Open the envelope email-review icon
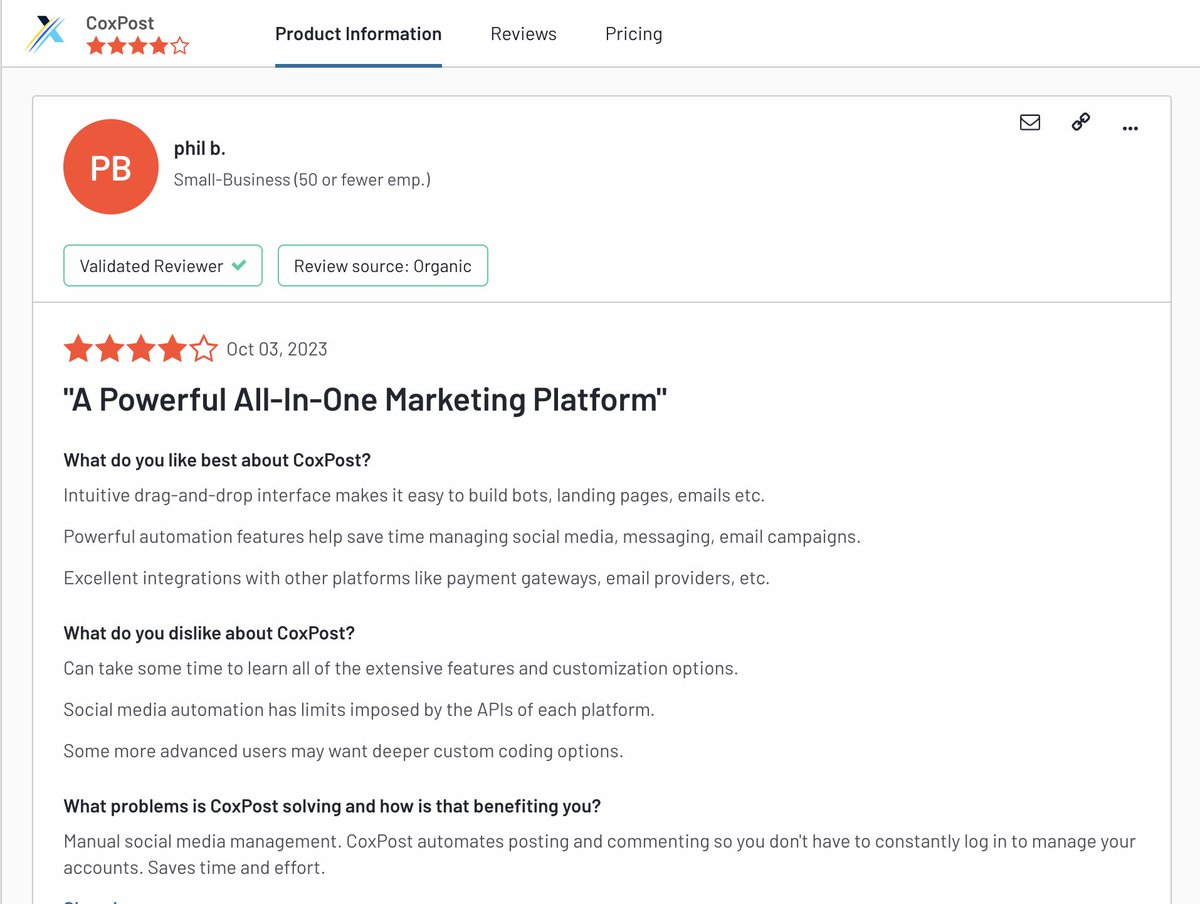Image resolution: width=1200 pixels, height=904 pixels. point(1030,122)
